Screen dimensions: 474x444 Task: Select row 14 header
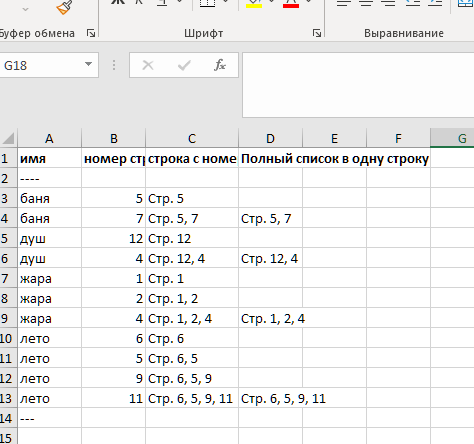8,418
